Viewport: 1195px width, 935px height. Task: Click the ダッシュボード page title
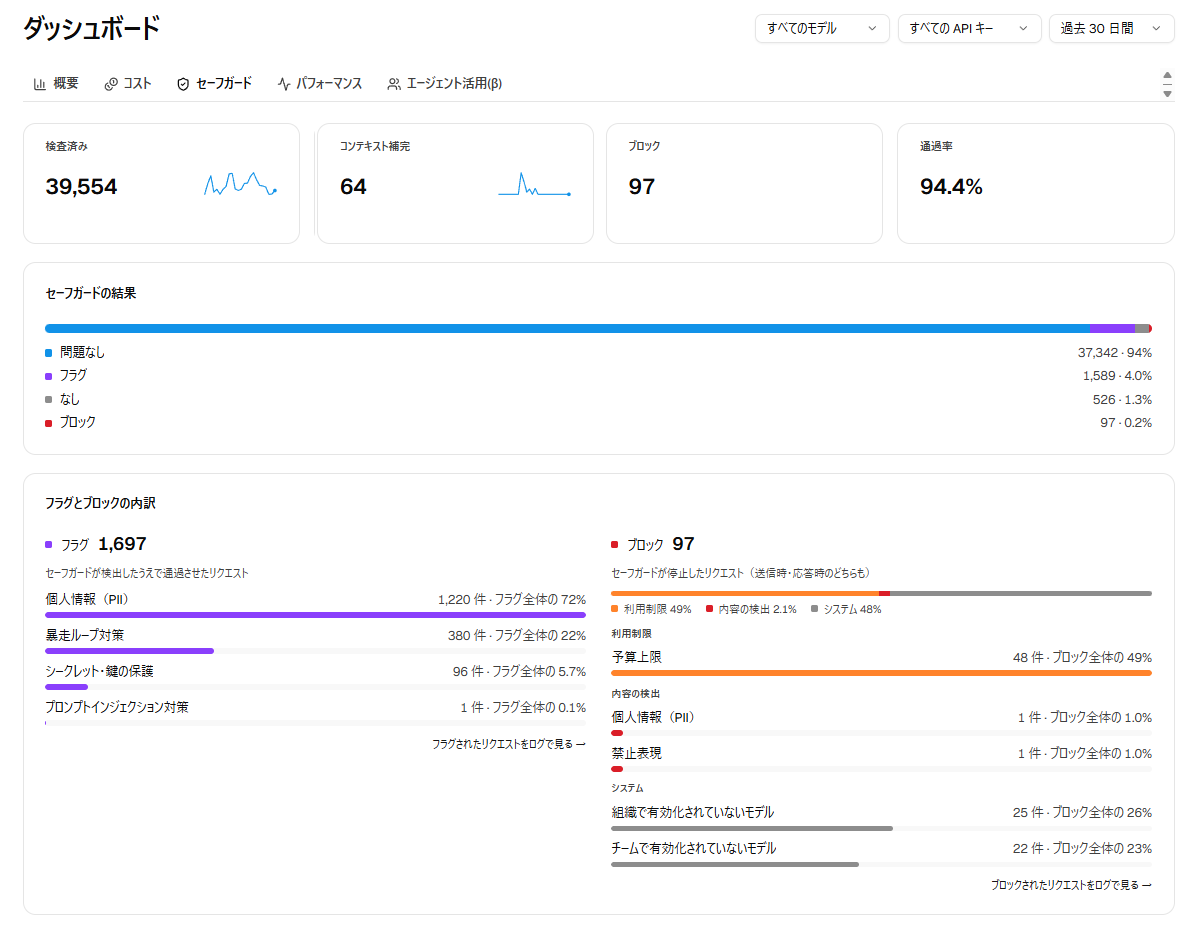(x=91, y=29)
